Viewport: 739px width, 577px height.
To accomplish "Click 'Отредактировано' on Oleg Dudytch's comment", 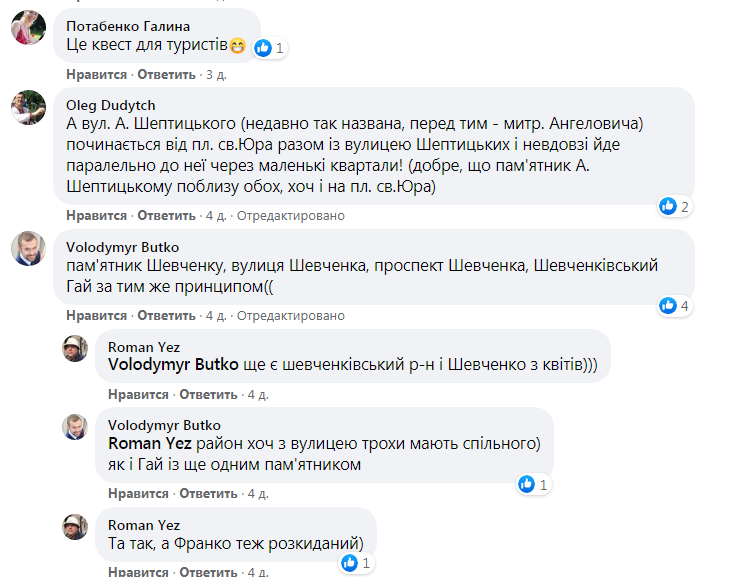I will (290, 216).
